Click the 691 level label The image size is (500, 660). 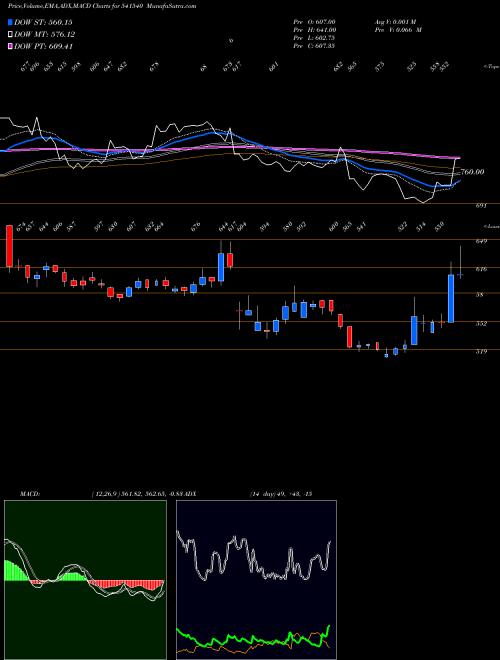481,206
